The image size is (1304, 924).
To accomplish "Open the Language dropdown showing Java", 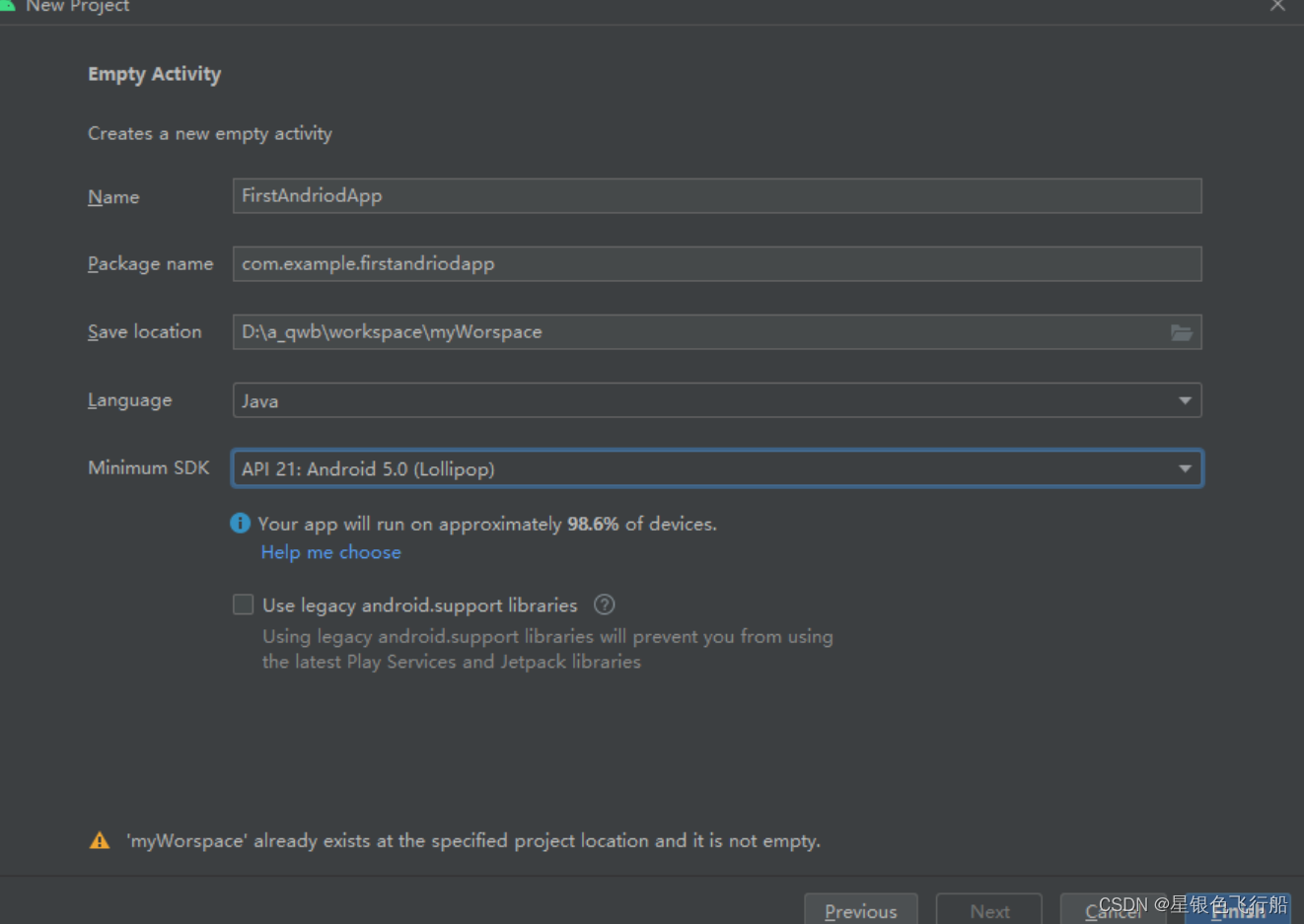I will [717, 400].
